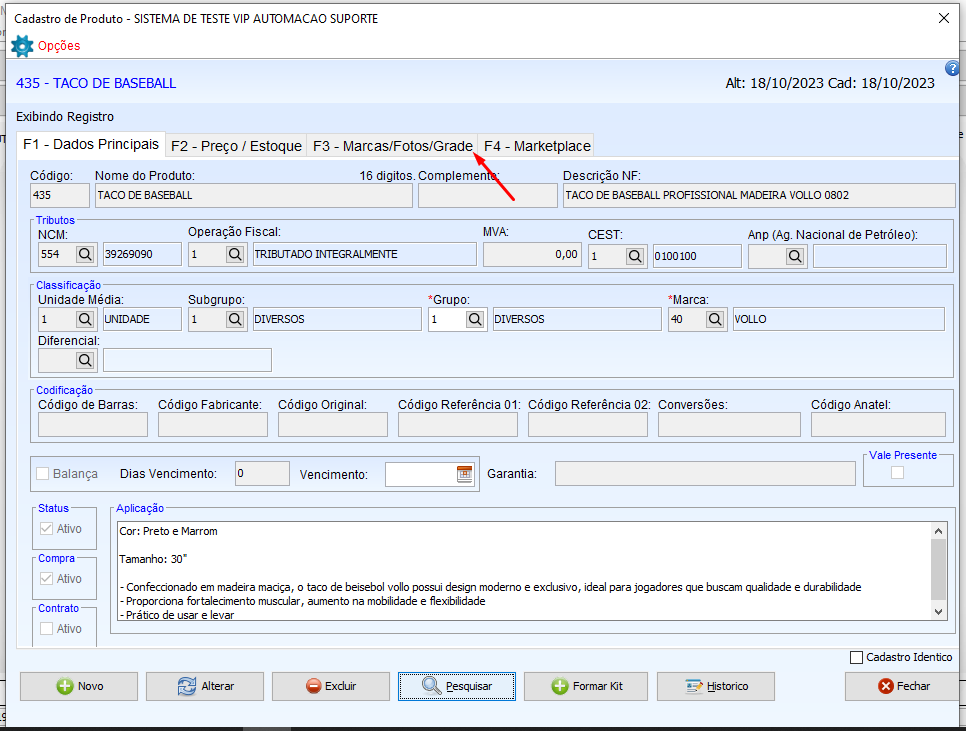
Task: Open Marca lookup magnifier
Action: pos(715,319)
